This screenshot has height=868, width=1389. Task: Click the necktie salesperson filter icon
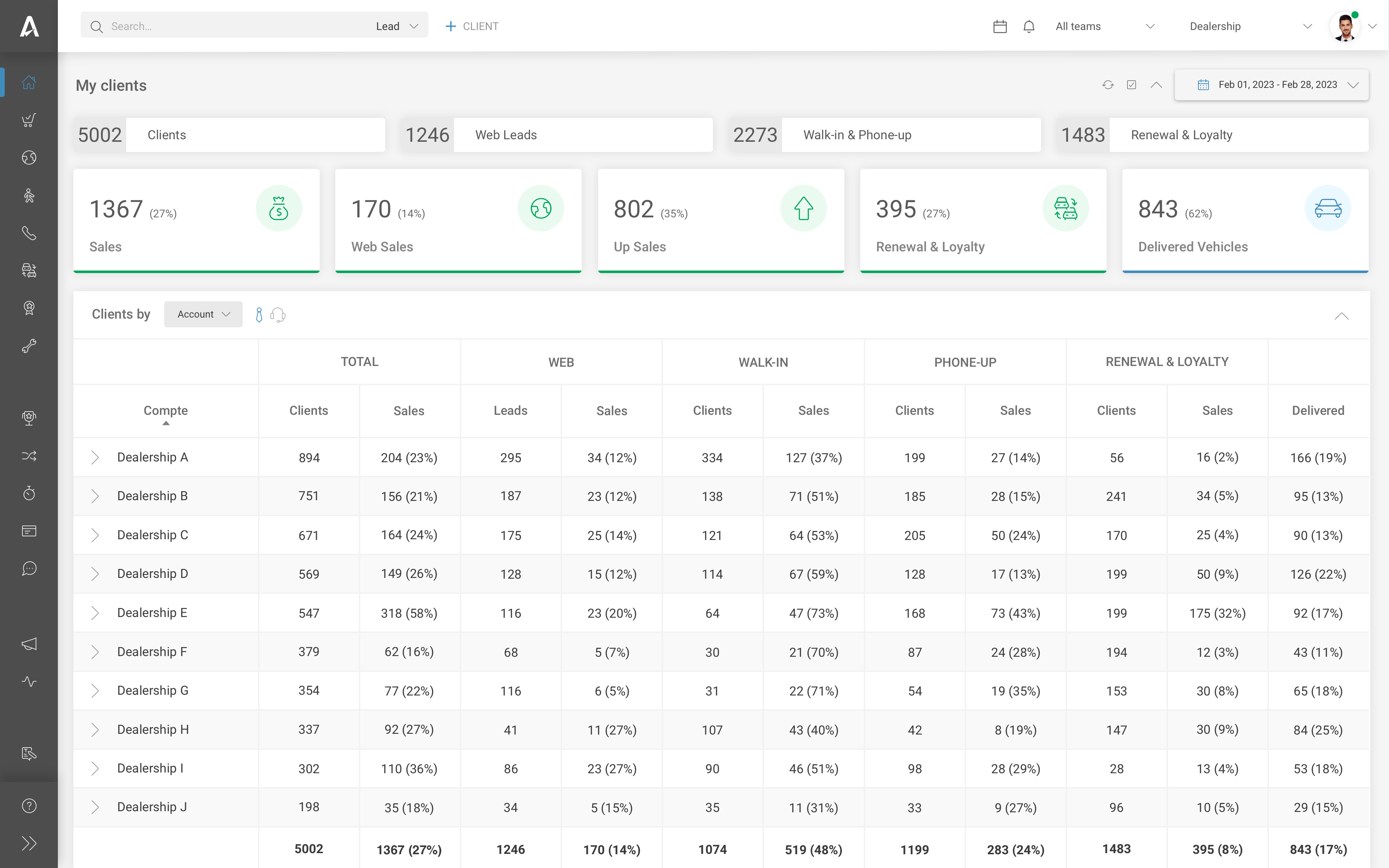coord(259,315)
